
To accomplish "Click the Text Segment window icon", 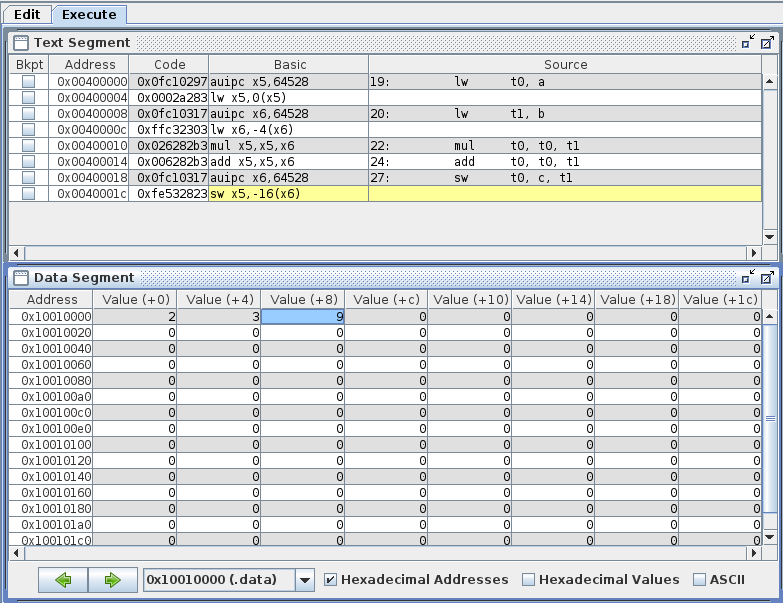I will 21,43.
